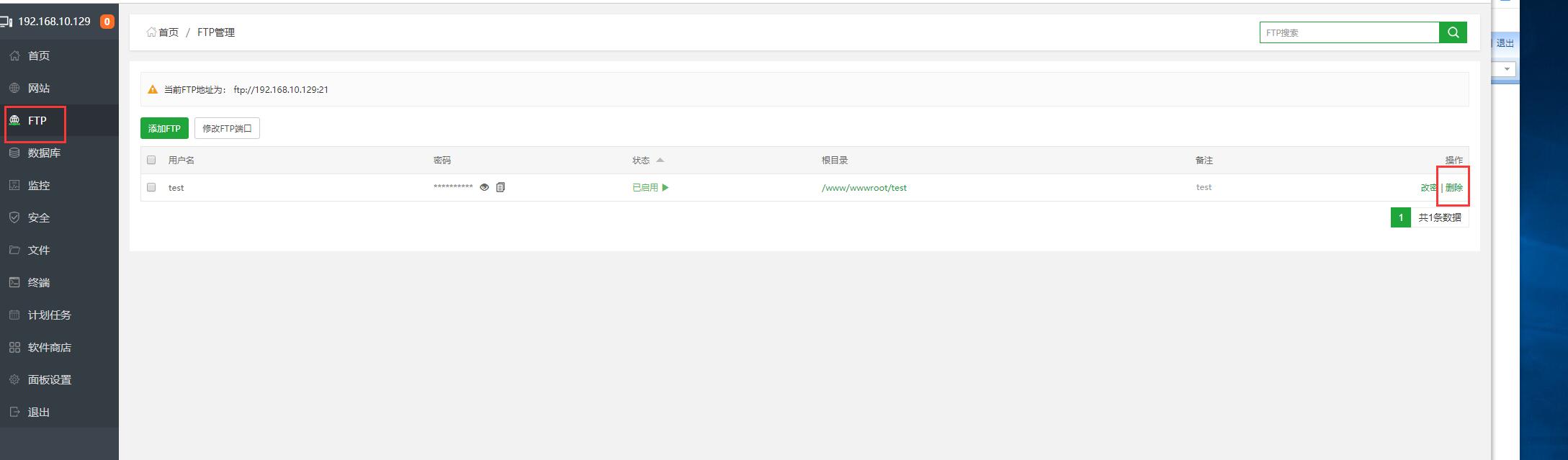Click the FTP管理 breadcrumb text
The height and width of the screenshot is (460, 1568).
tap(216, 32)
